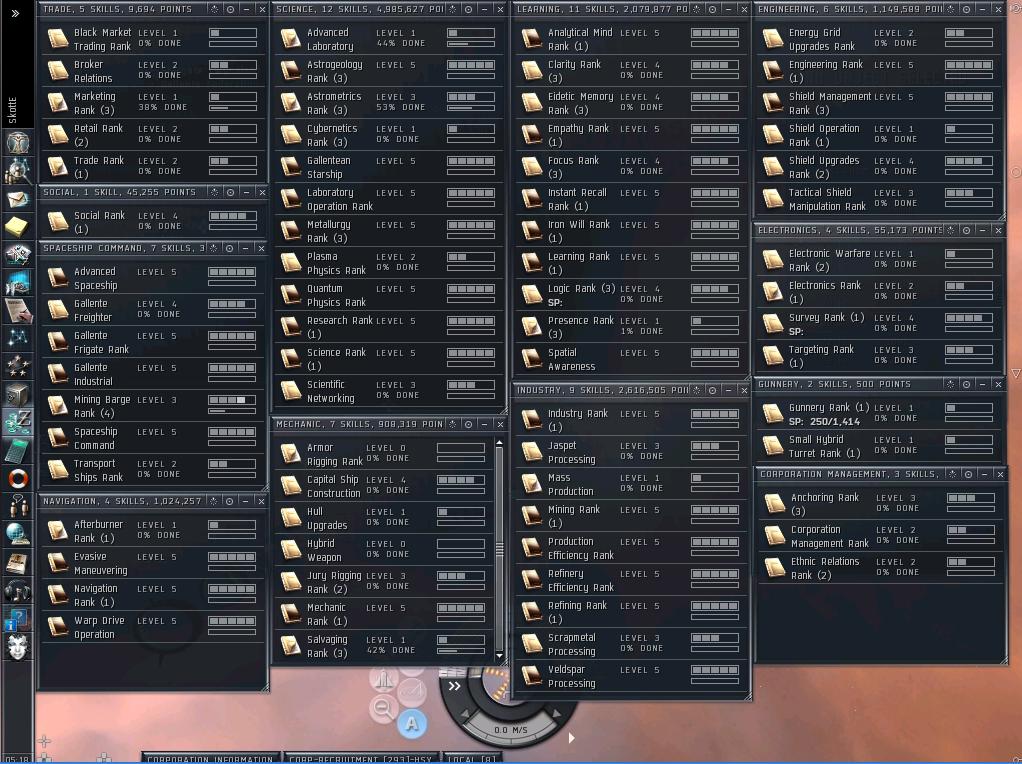The height and width of the screenshot is (764, 1022).
Task: Click the question-mark info icon in sidebar
Action: [18, 619]
